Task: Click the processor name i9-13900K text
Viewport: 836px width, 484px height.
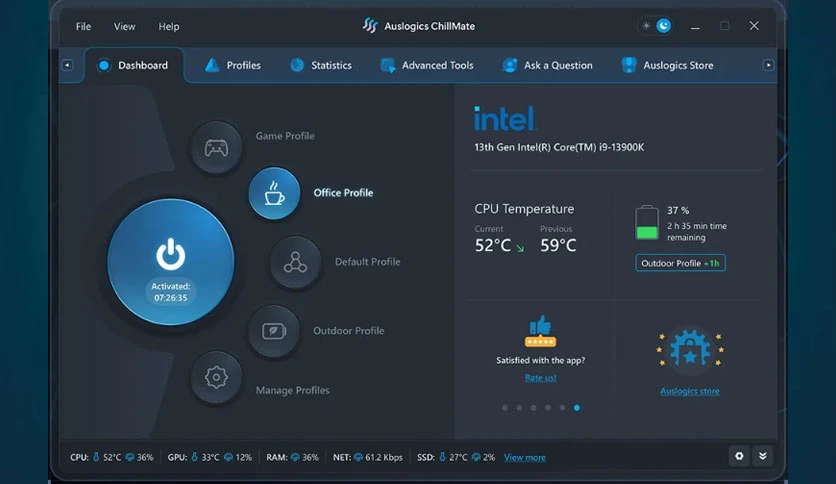Action: [x=559, y=147]
